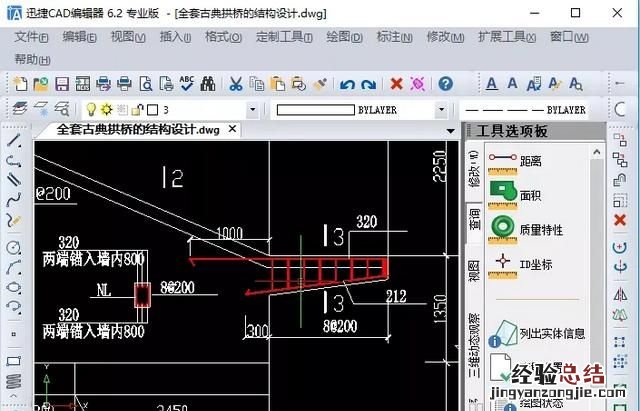Click the A with magnifier text find icon
The image size is (640, 411).
point(576,84)
